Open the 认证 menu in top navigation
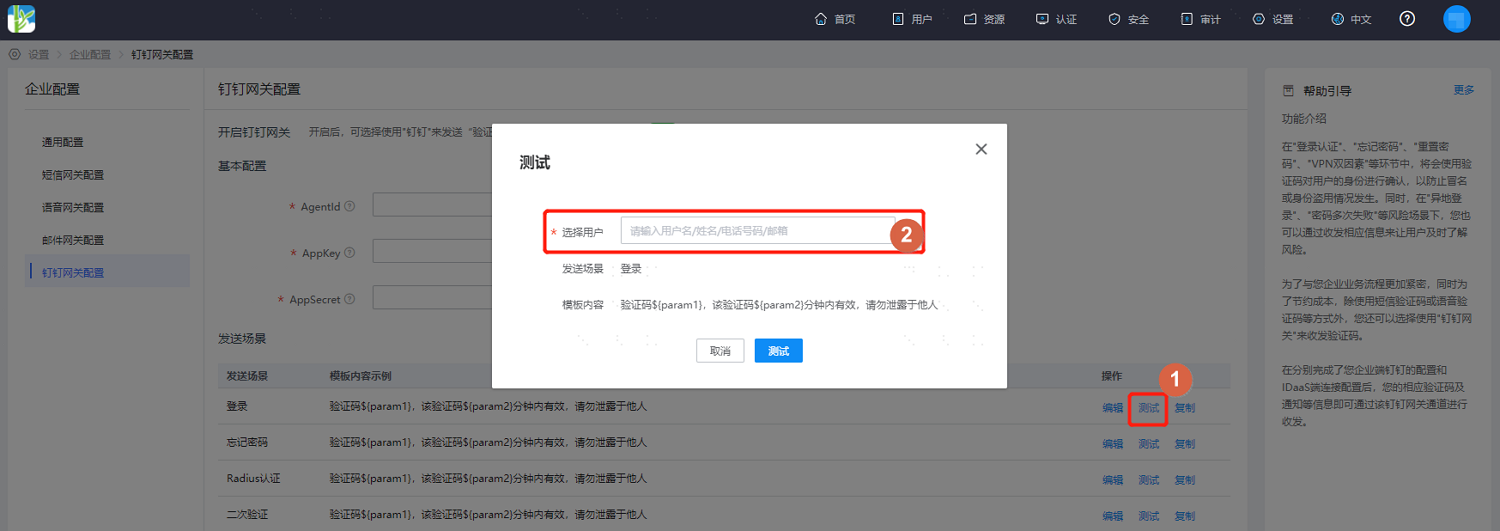Viewport: 1500px width, 531px height. [x=1057, y=19]
